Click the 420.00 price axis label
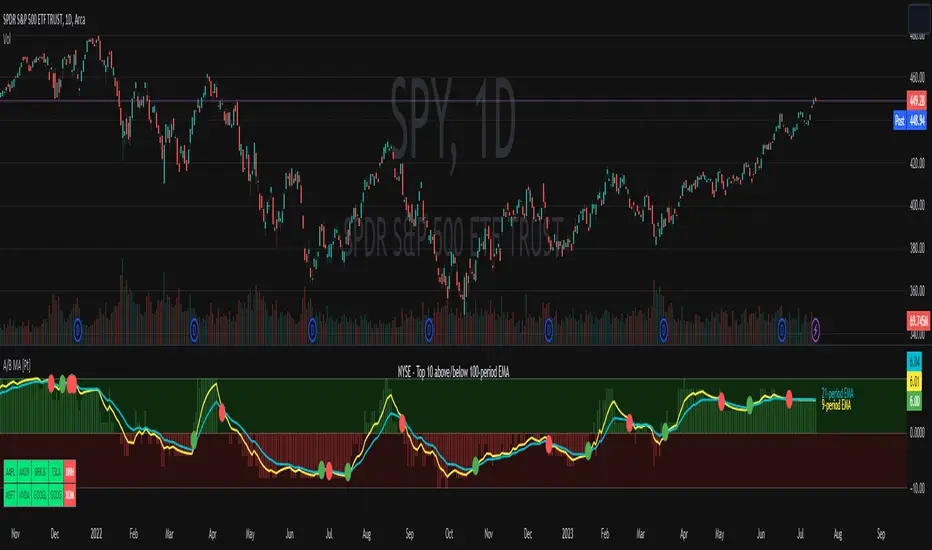932x550 pixels. click(917, 163)
